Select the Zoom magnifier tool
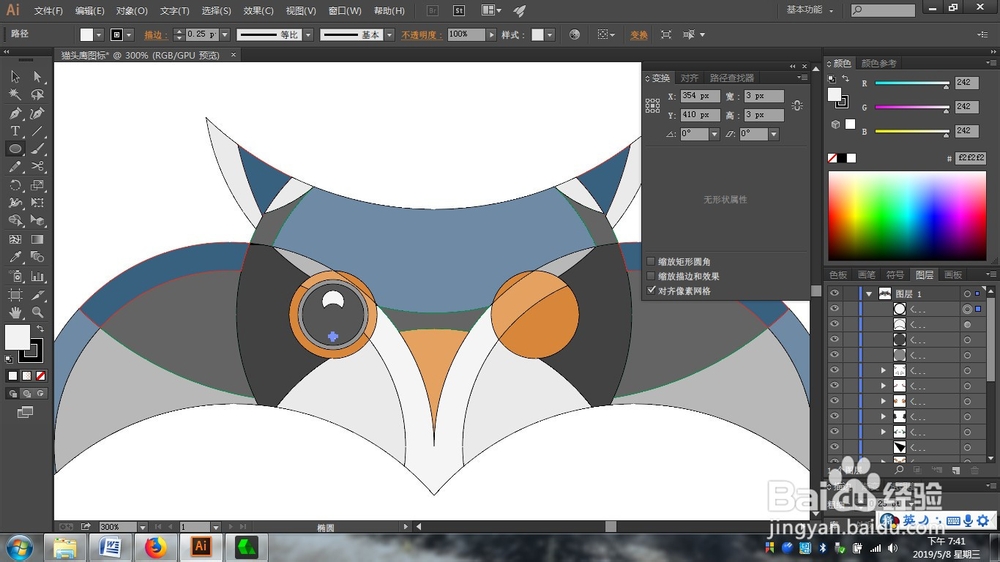Screen dimensions: 1000x562 (x=38, y=313)
